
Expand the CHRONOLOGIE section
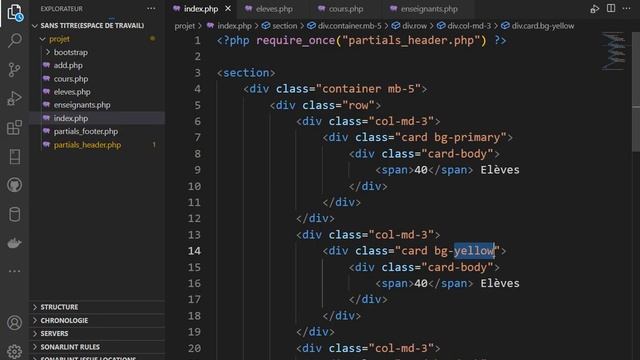click(97, 320)
